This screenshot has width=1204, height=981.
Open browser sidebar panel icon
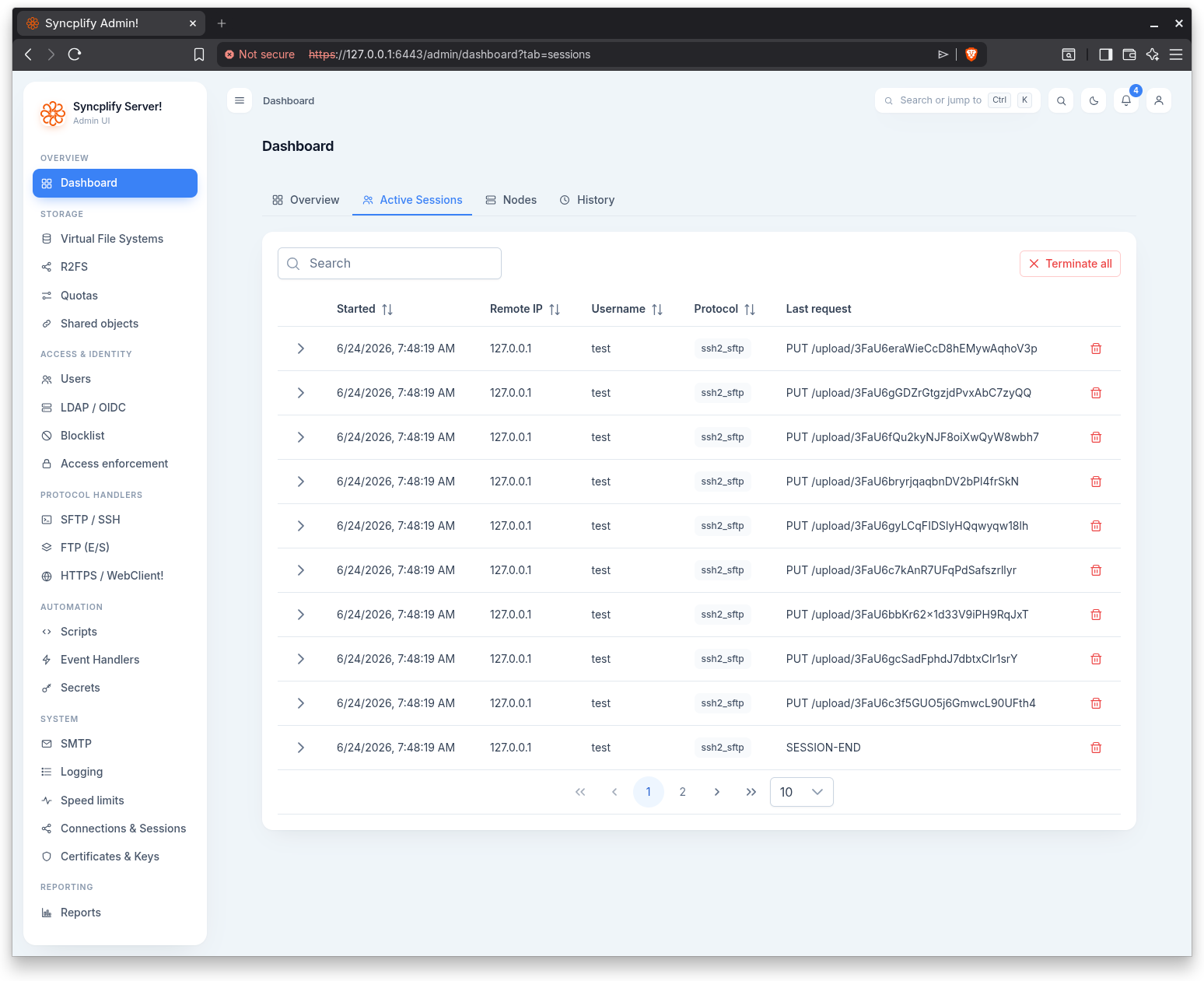(1105, 54)
